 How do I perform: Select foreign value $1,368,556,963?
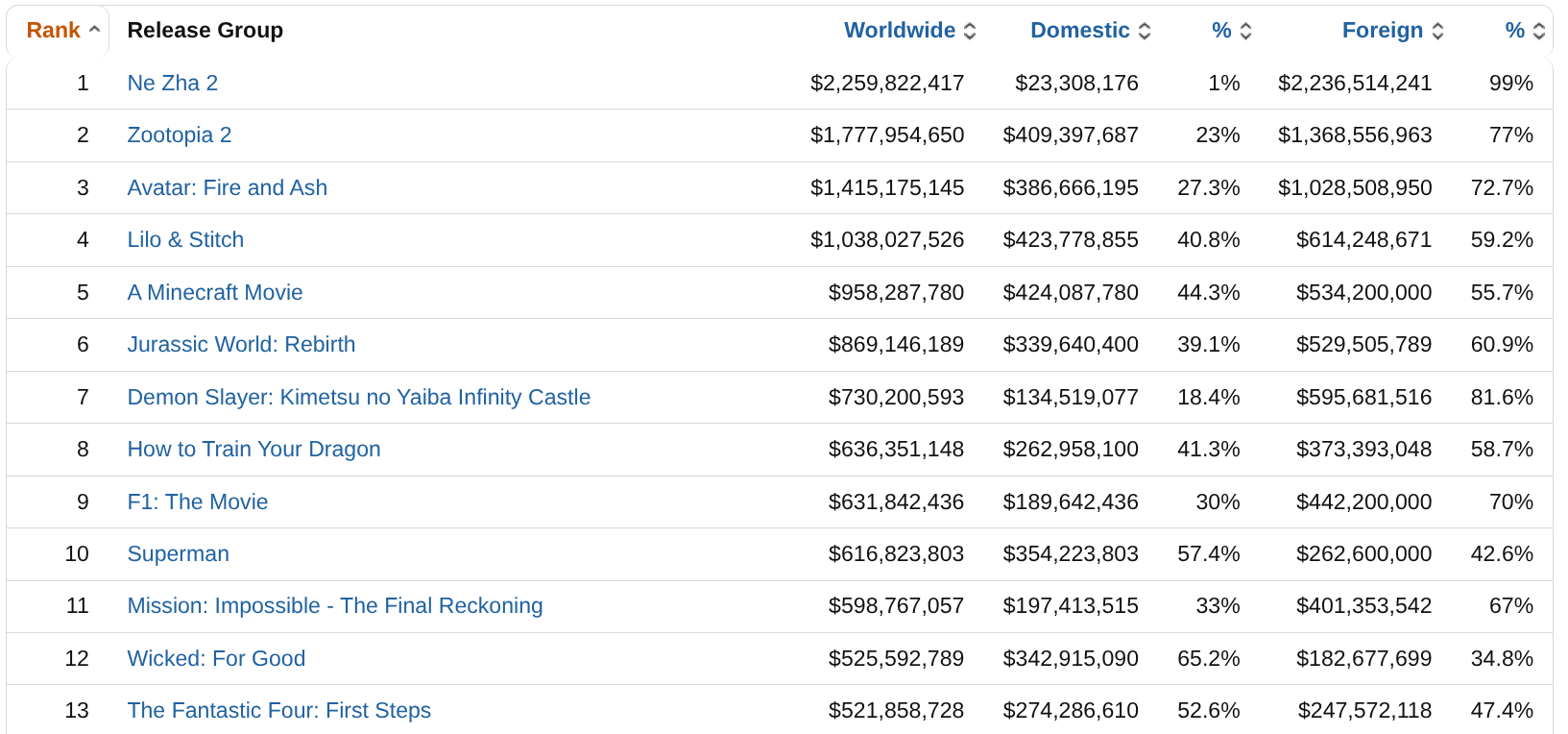(x=1355, y=135)
